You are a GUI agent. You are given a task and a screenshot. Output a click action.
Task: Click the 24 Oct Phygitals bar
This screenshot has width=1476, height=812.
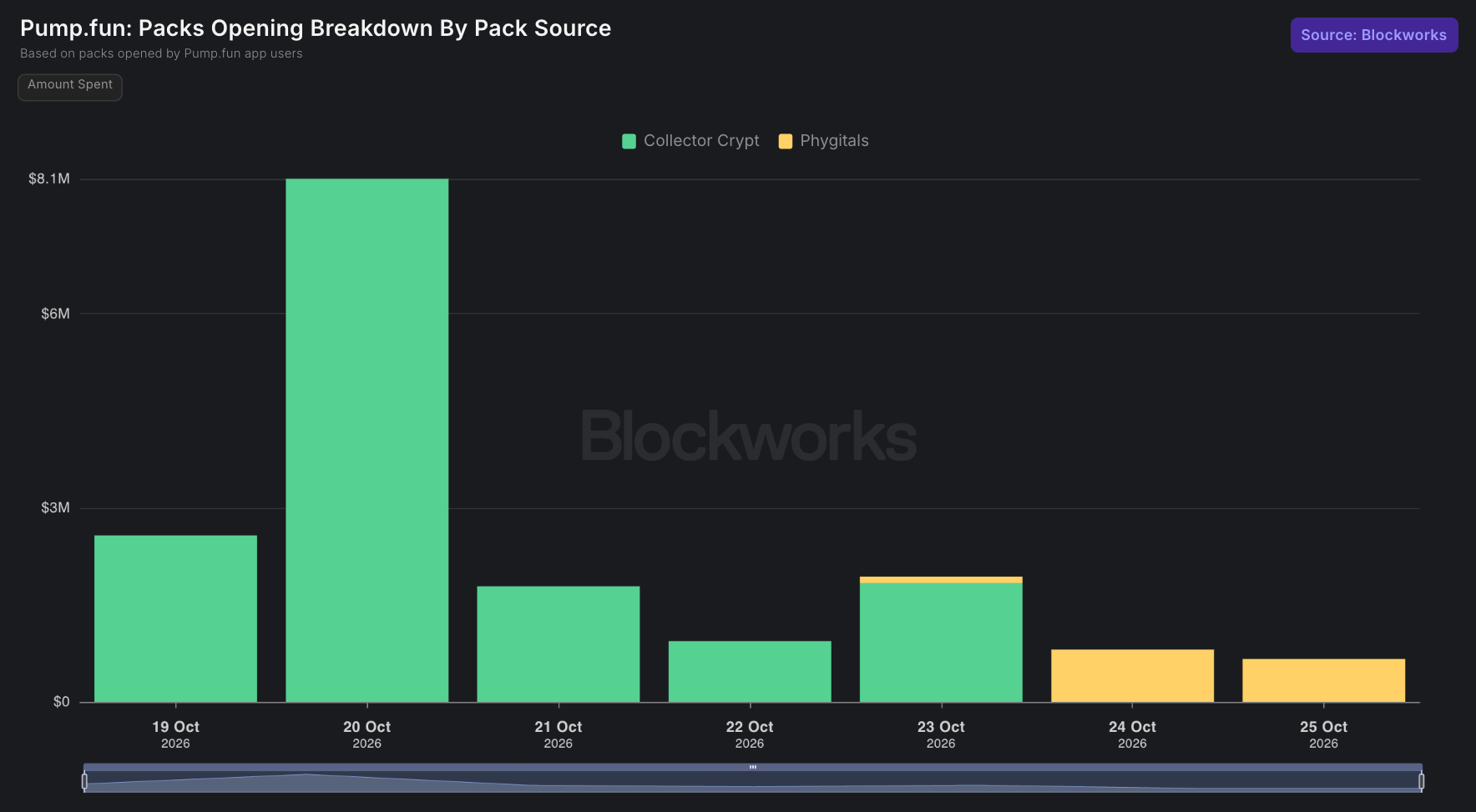pyautogui.click(x=1132, y=675)
